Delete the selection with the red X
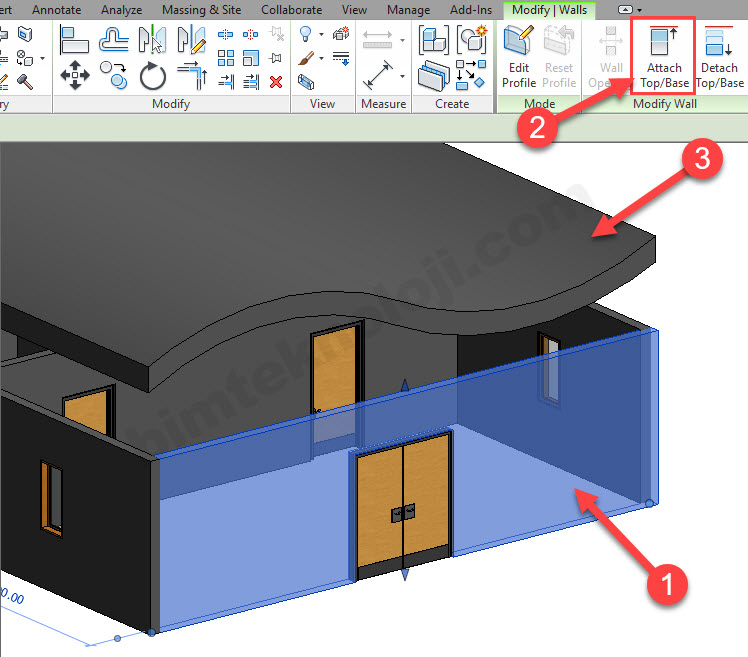Viewport: 748px width, 657px height. click(x=276, y=81)
